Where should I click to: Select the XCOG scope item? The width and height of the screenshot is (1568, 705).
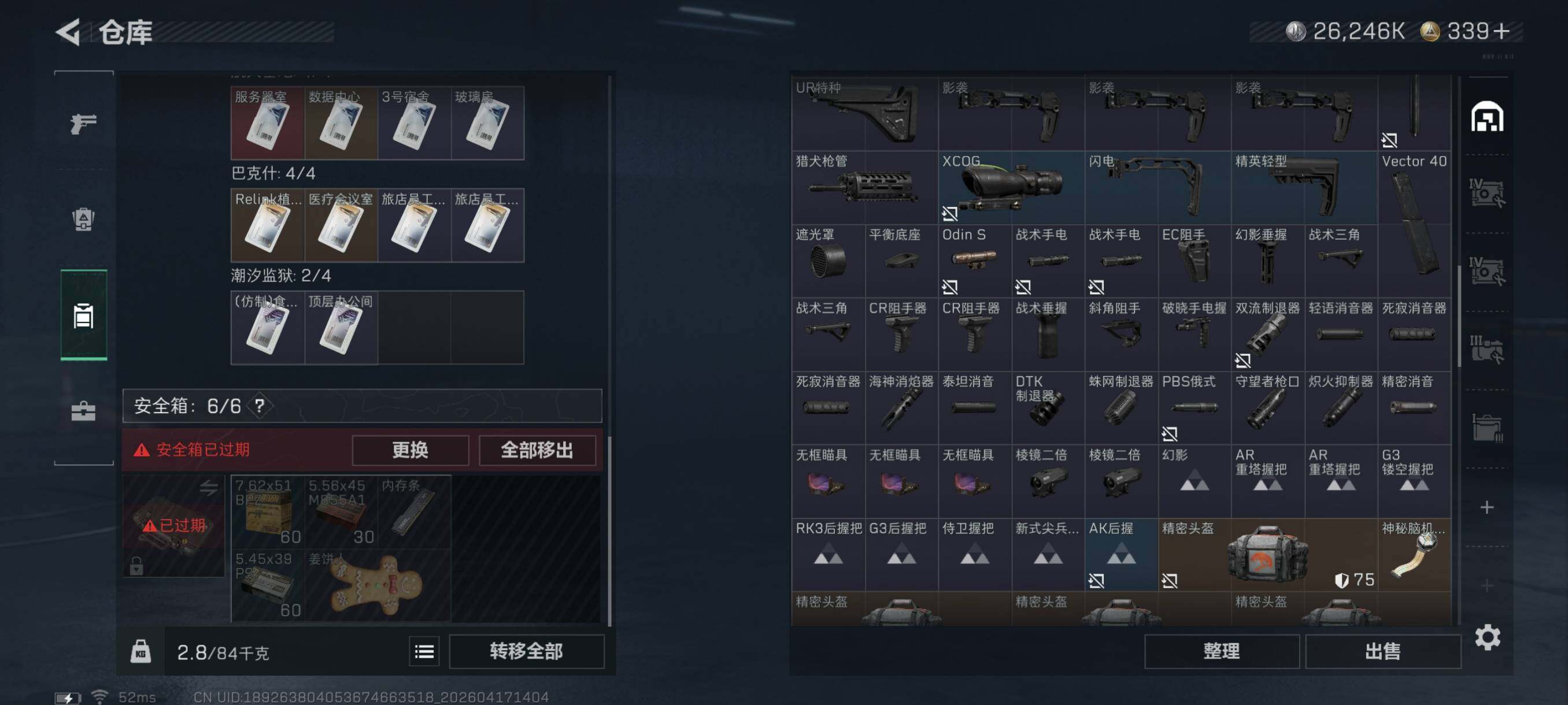pyautogui.click(x=1011, y=187)
